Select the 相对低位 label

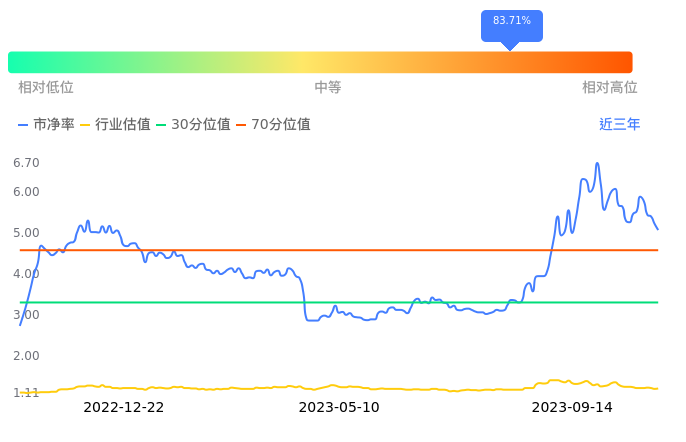(x=46, y=88)
